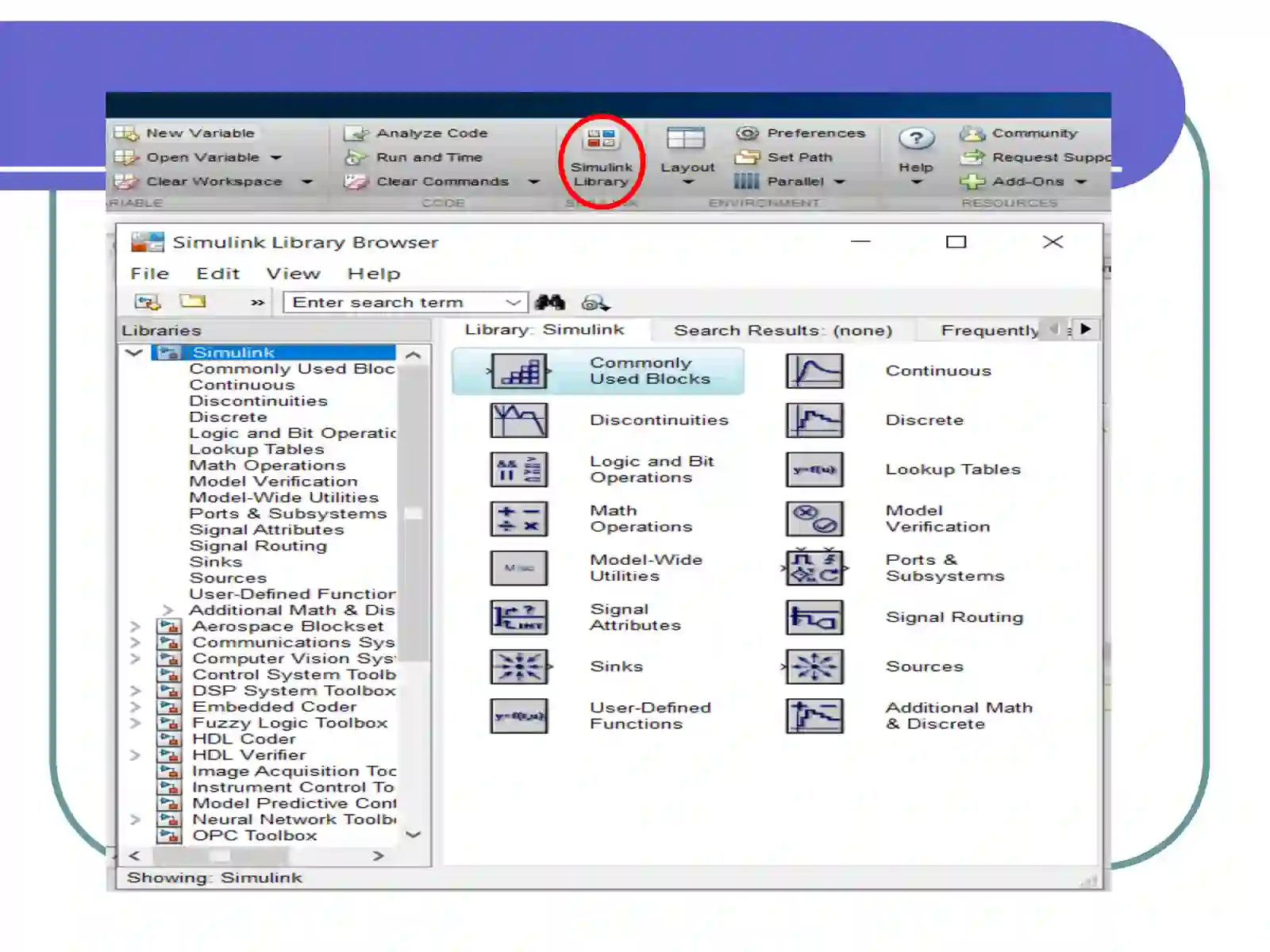Viewport: 1270px width, 952px height.
Task: Switch to the Library: Simulink tab
Action: click(545, 330)
